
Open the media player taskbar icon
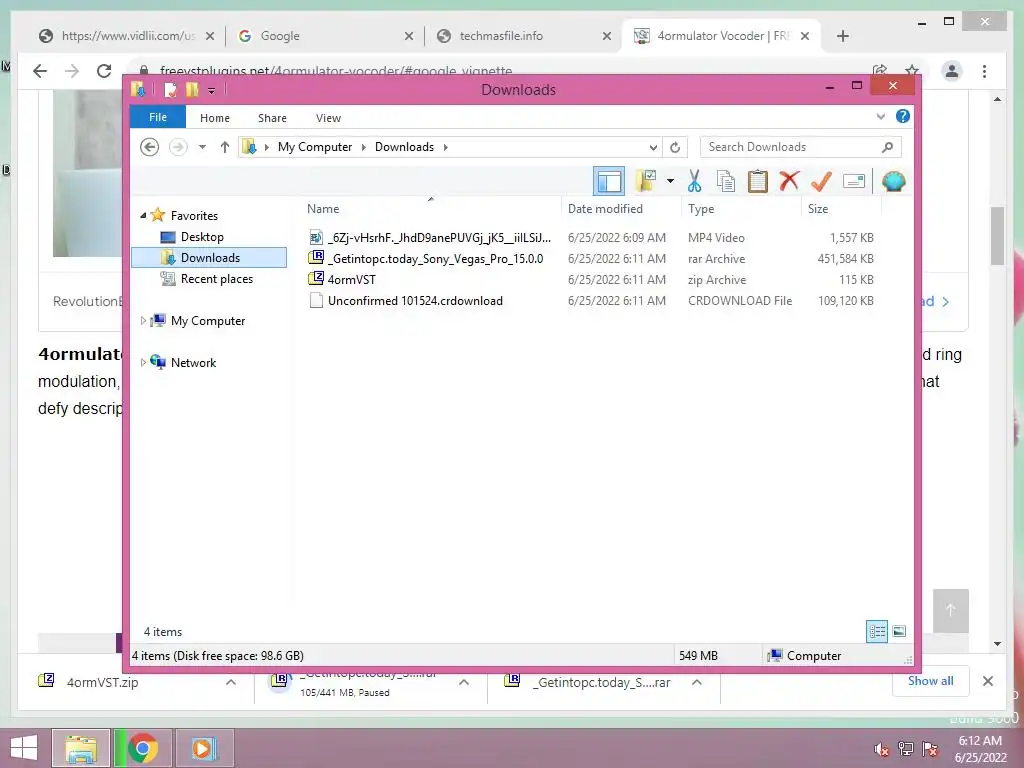202,748
